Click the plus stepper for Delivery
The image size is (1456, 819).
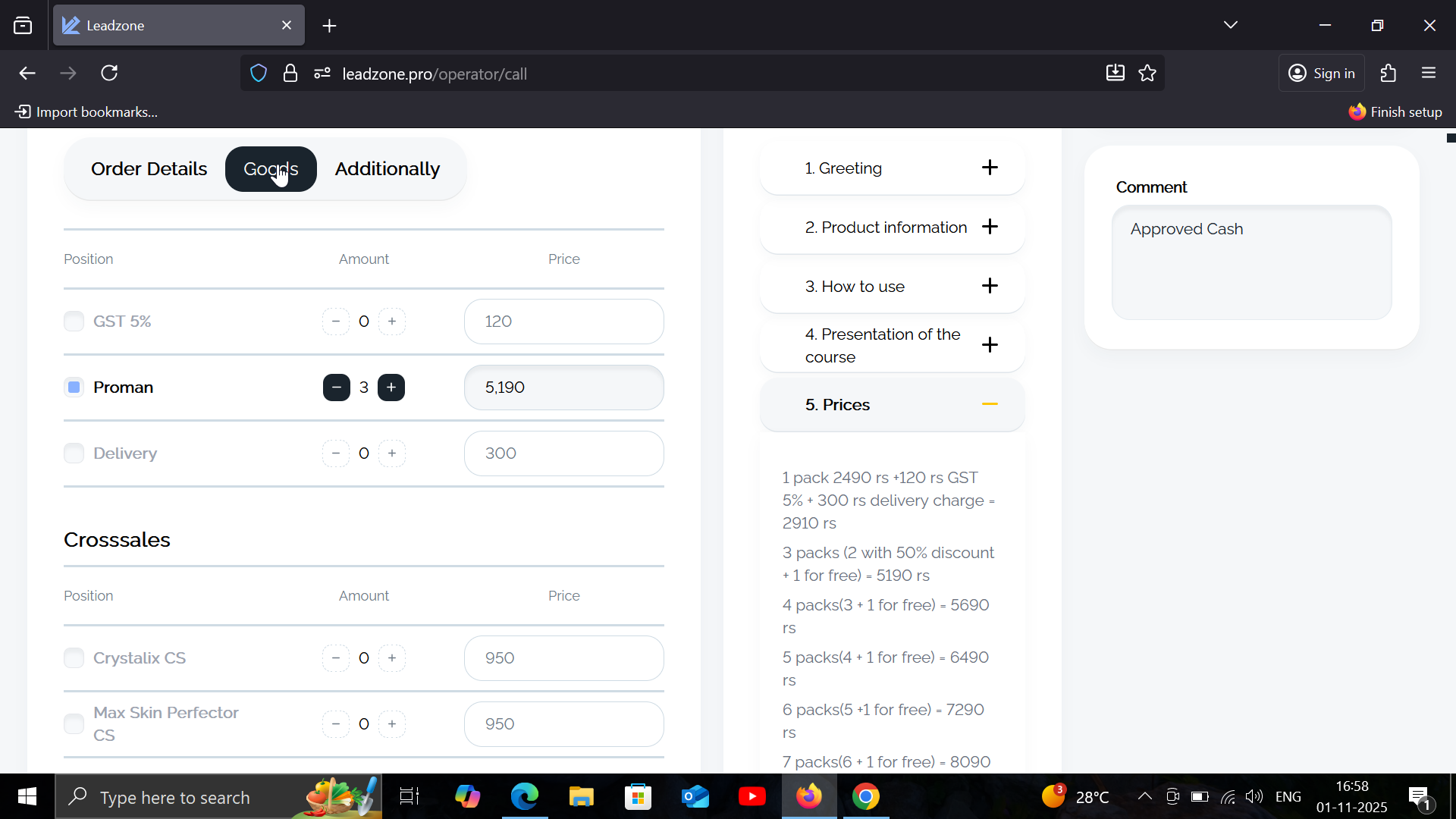pyautogui.click(x=392, y=453)
